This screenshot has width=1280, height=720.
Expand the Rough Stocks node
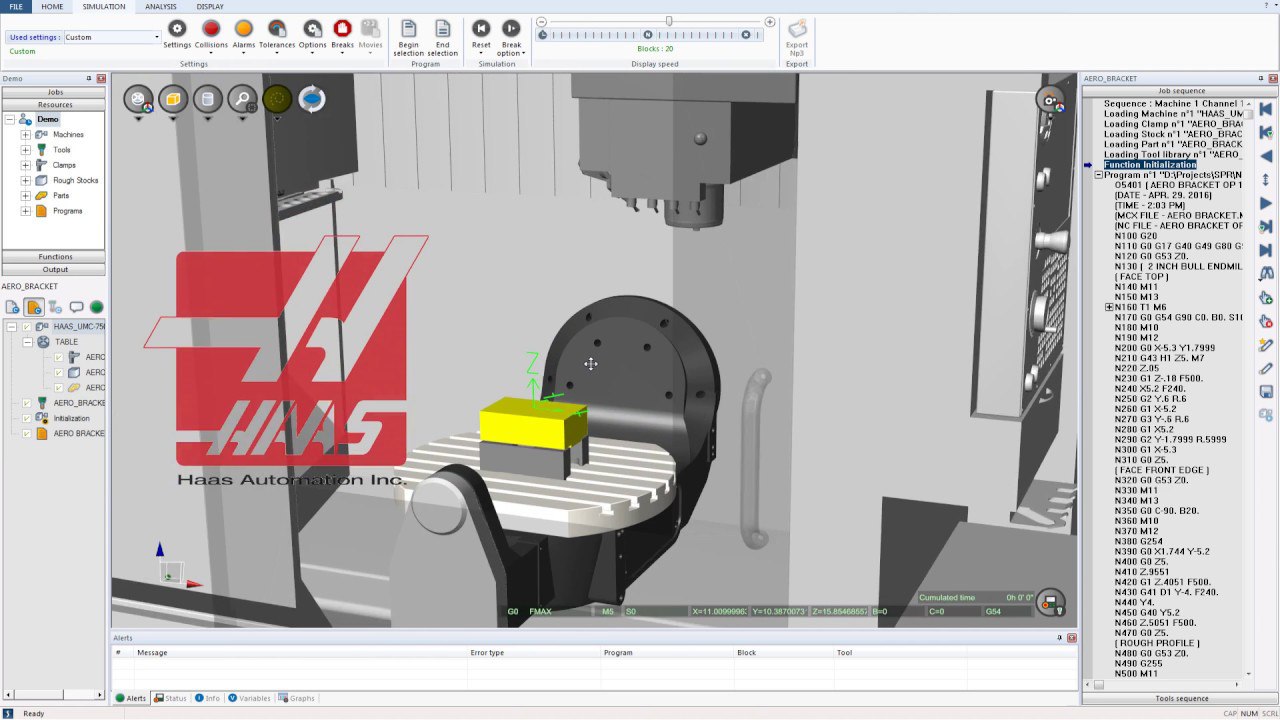pos(25,180)
